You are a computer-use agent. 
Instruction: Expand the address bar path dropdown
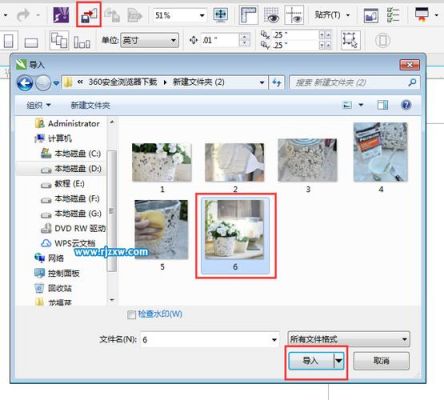point(262,82)
